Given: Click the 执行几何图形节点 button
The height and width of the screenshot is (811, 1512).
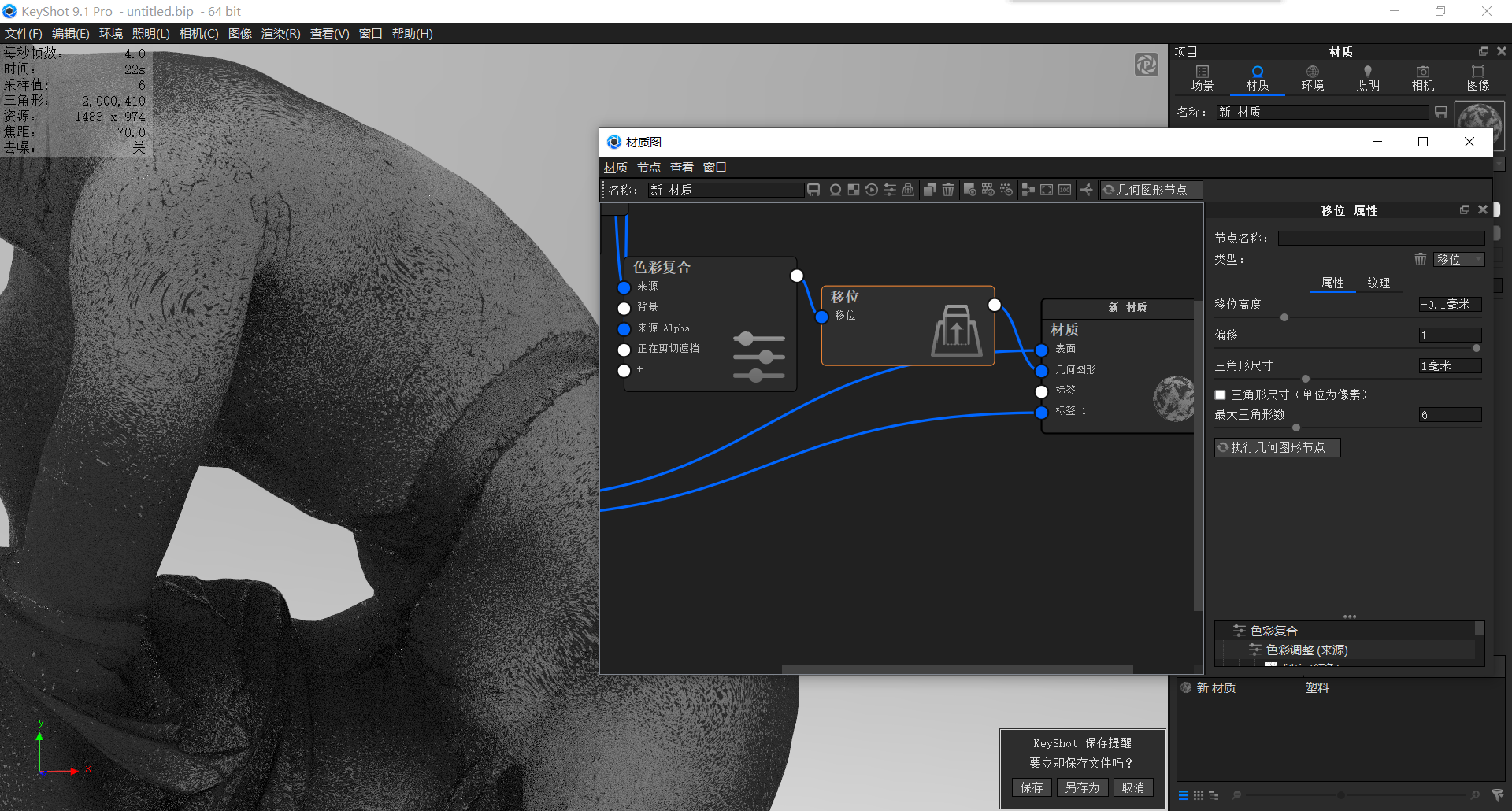Looking at the screenshot, I should click(x=1277, y=447).
